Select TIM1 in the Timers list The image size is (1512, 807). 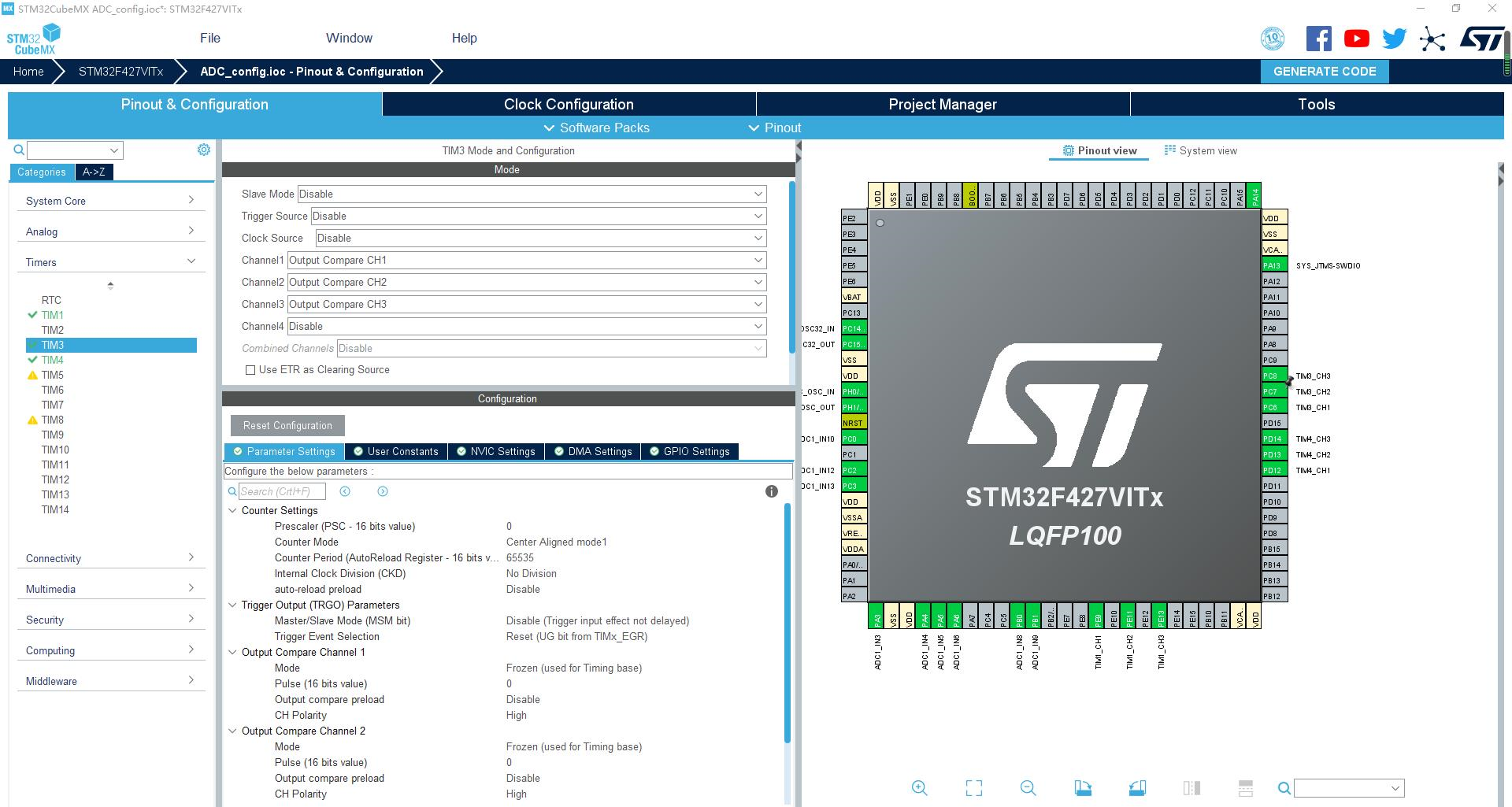(x=53, y=315)
